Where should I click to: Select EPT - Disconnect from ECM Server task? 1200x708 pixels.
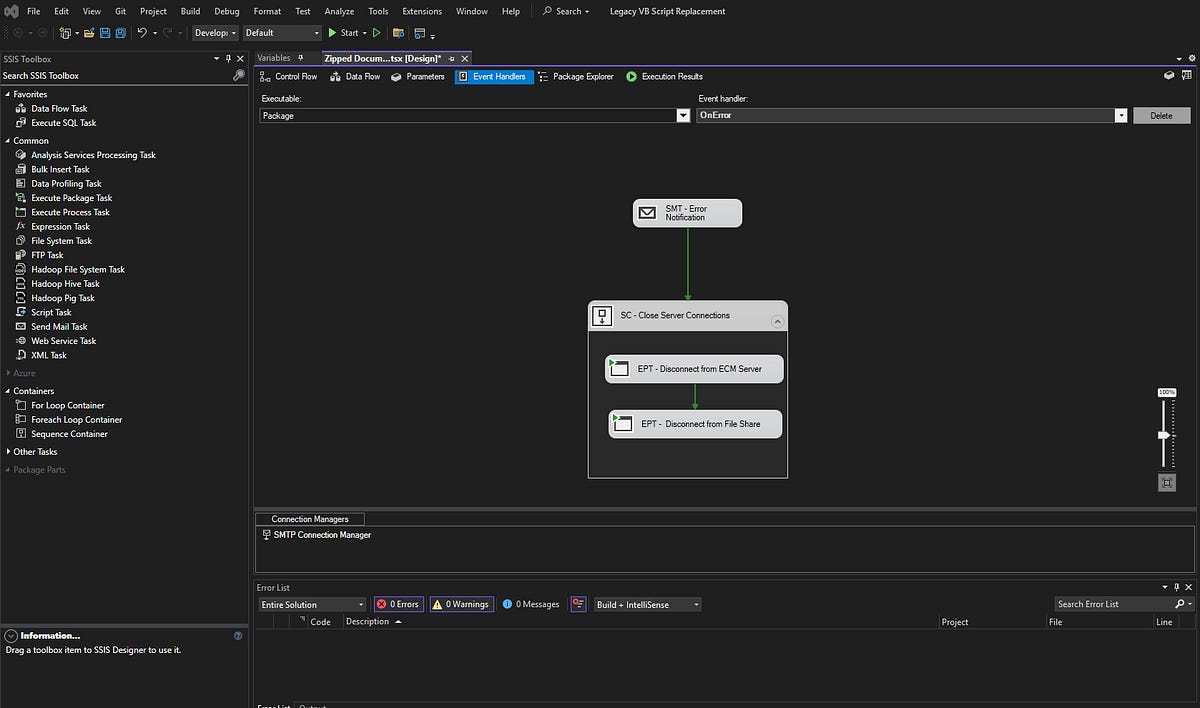pos(694,369)
